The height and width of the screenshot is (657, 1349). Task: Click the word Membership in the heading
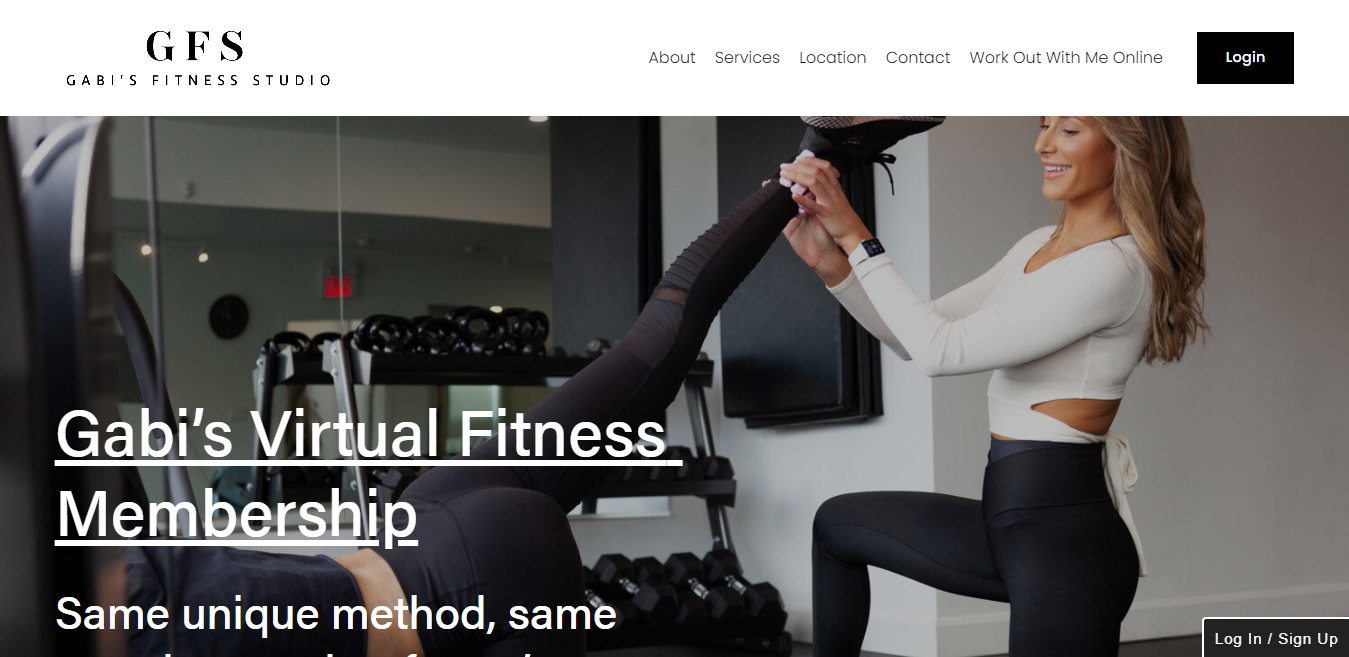coord(236,514)
